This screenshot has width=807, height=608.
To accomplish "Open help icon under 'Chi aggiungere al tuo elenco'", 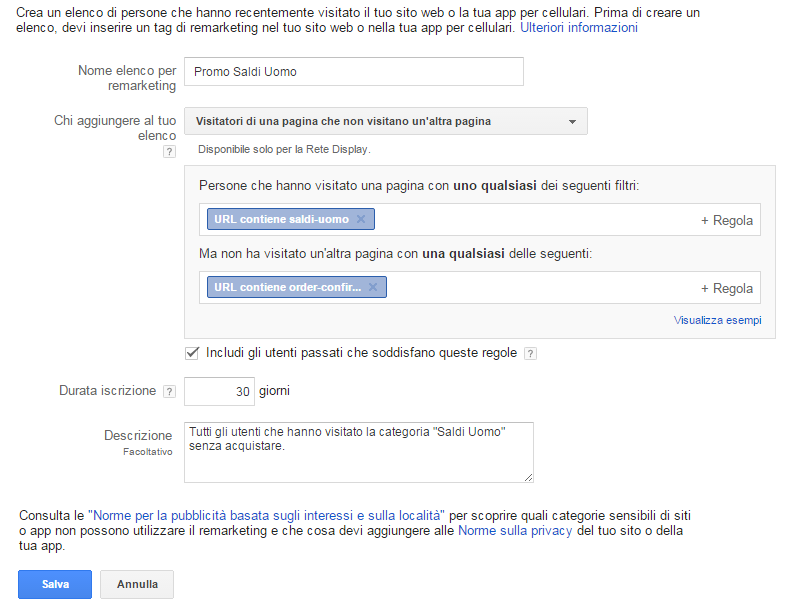I will point(169,152).
